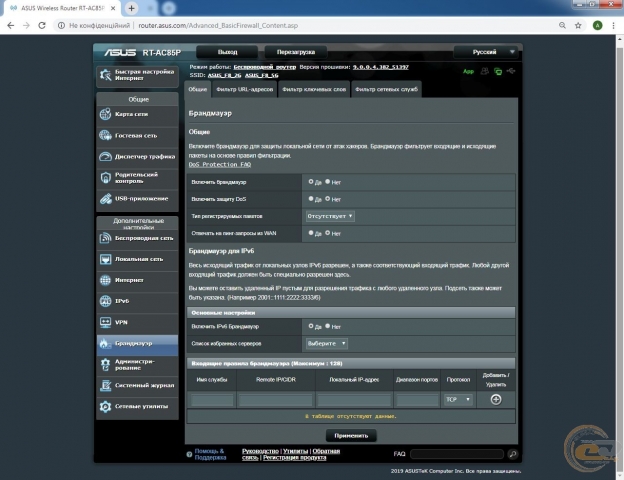The height and width of the screenshot is (480, 624).
Task: Open logged packets type dropdown Отсутствует
Action: [330, 216]
